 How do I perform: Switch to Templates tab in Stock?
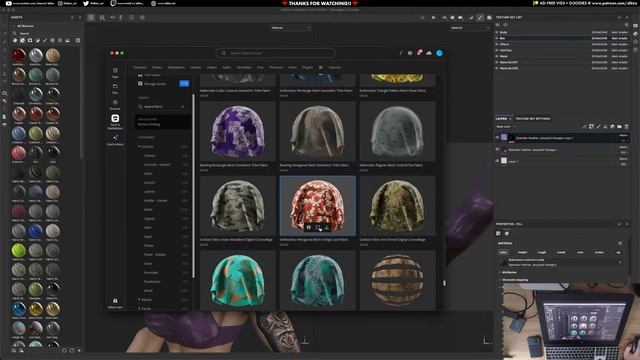244,67
